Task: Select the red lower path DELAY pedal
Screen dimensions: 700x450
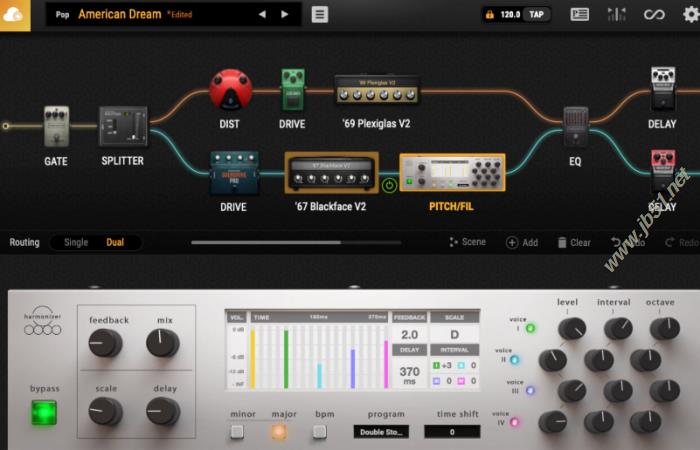Action: (x=663, y=172)
